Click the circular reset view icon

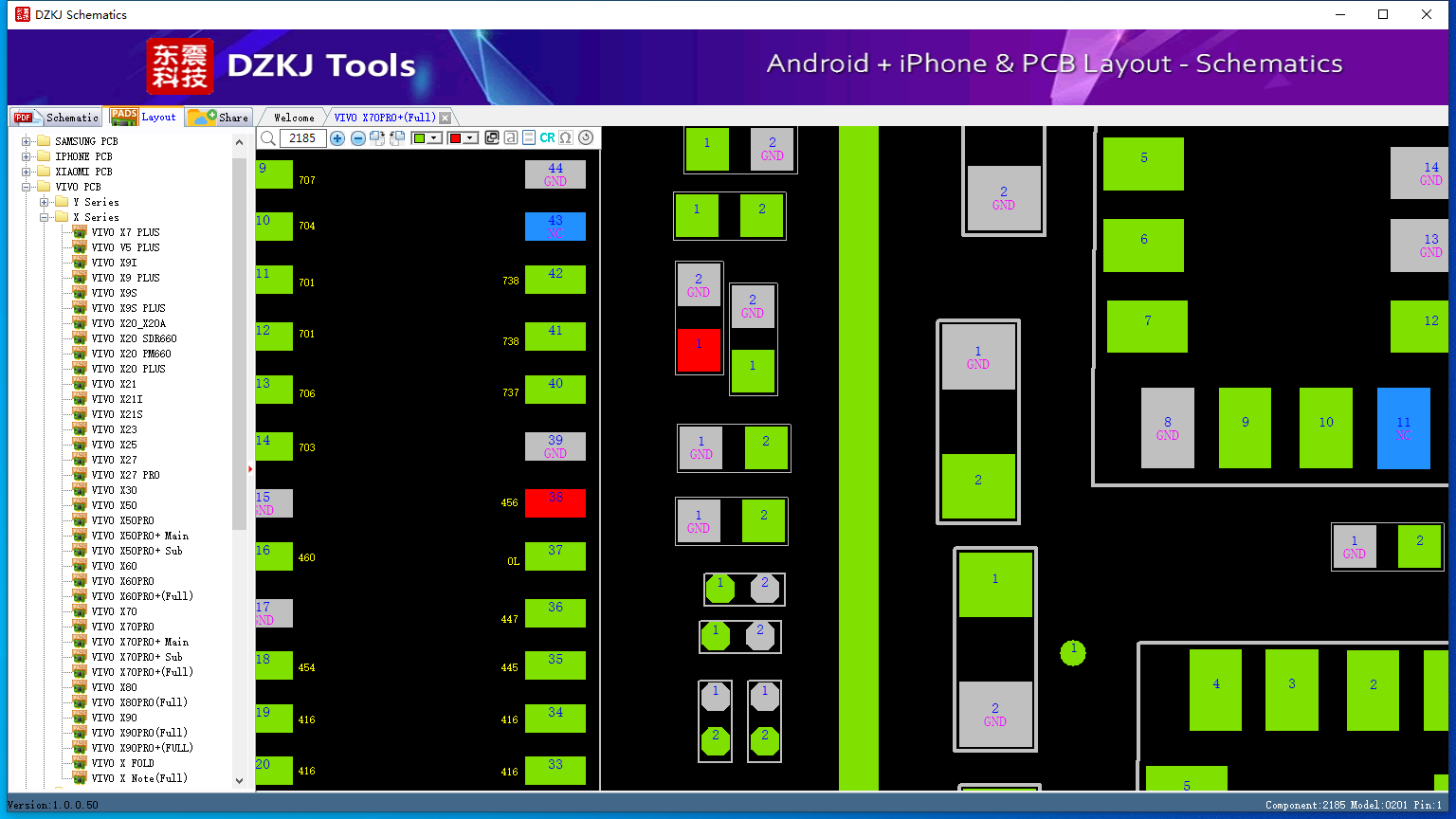pyautogui.click(x=586, y=138)
